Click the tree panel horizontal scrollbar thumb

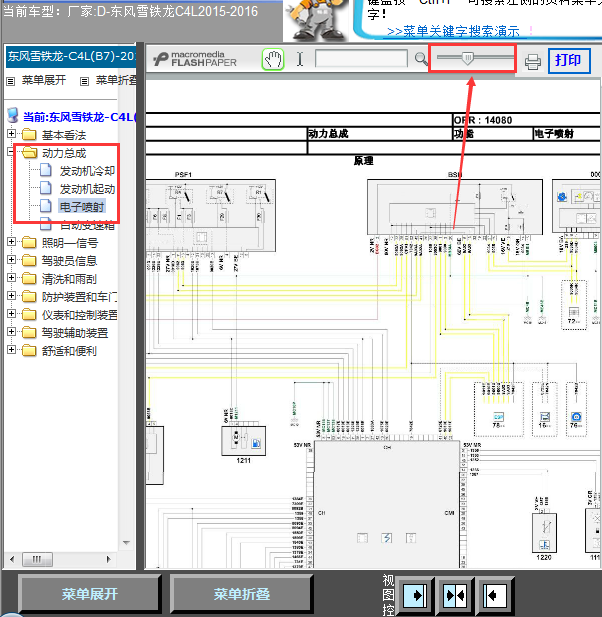click(x=37, y=559)
